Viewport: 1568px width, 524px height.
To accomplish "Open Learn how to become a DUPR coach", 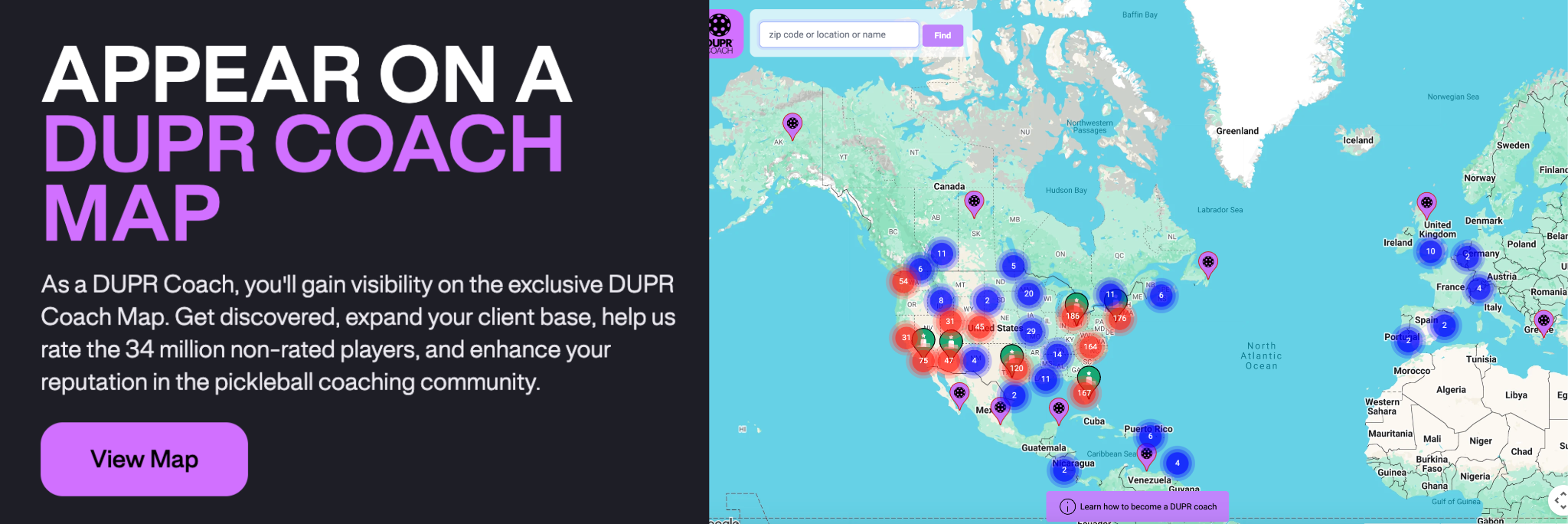I will [x=1138, y=506].
